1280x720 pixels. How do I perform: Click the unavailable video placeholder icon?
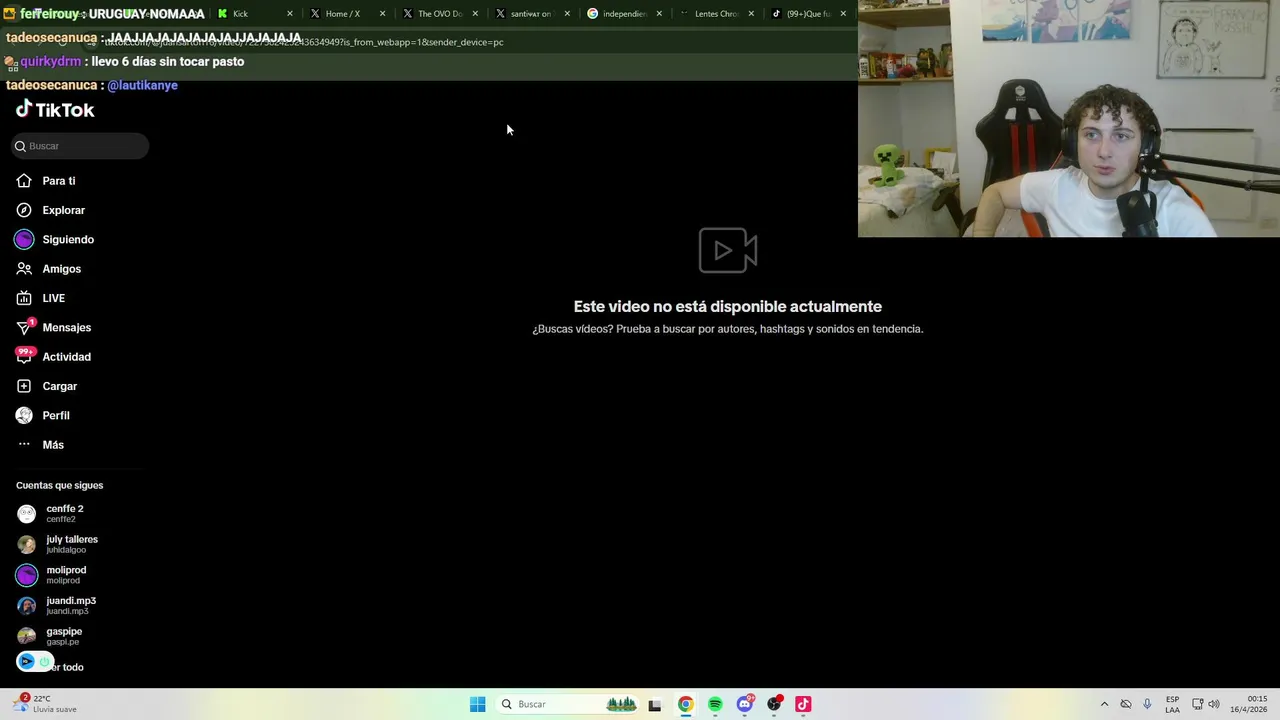728,250
